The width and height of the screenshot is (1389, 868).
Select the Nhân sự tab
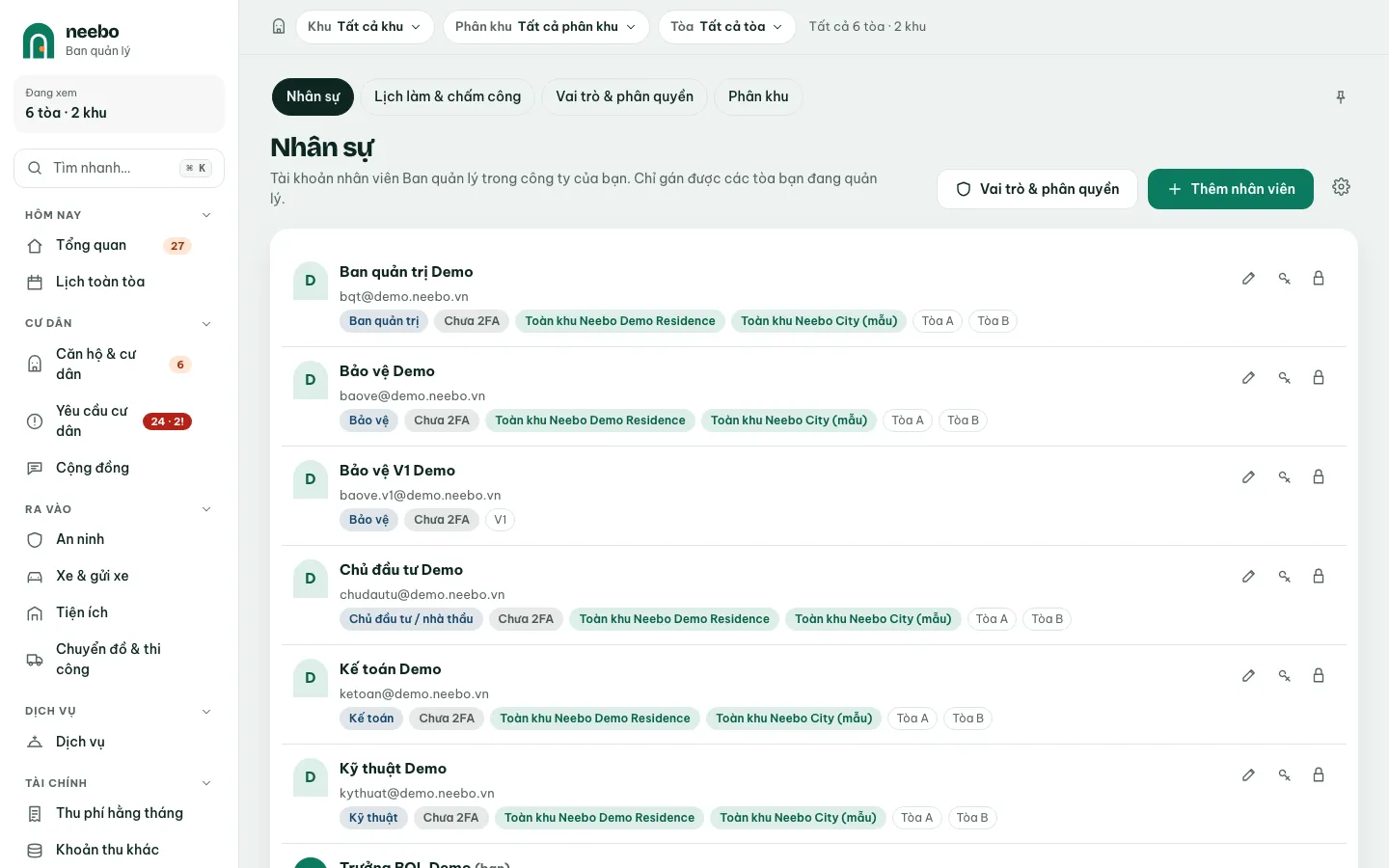pyautogui.click(x=313, y=96)
